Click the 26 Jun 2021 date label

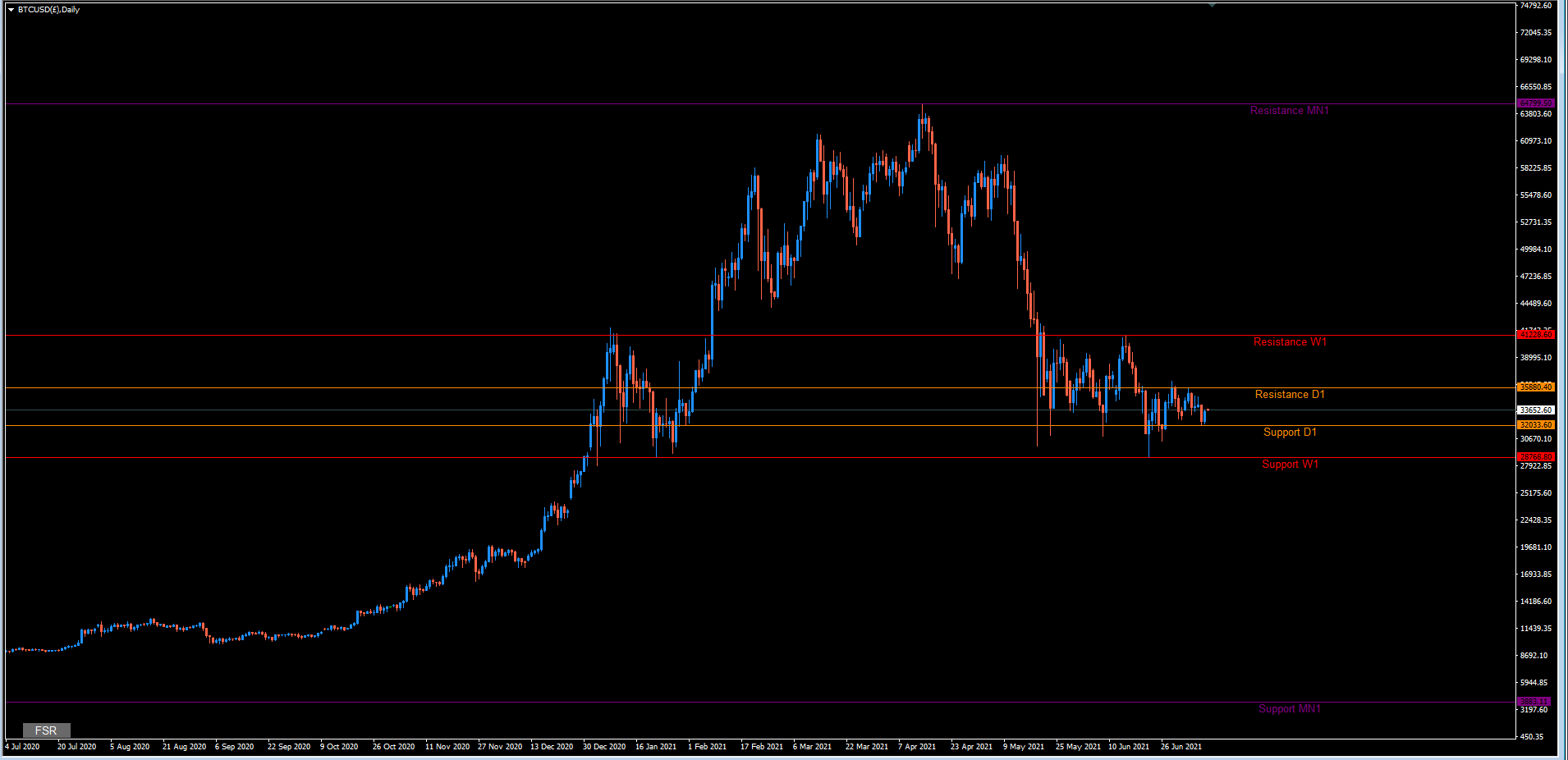click(x=1181, y=747)
